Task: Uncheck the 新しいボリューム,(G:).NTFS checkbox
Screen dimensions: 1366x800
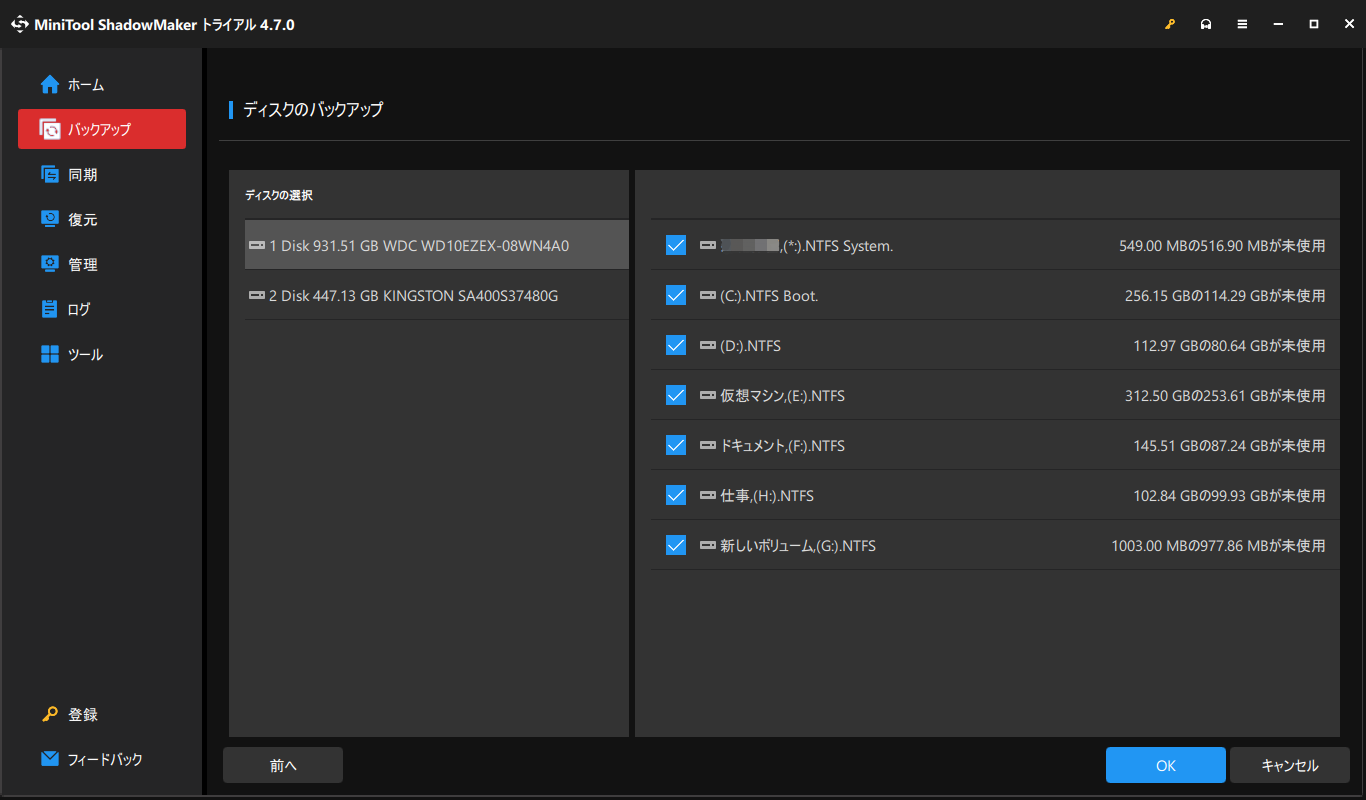Action: click(676, 545)
